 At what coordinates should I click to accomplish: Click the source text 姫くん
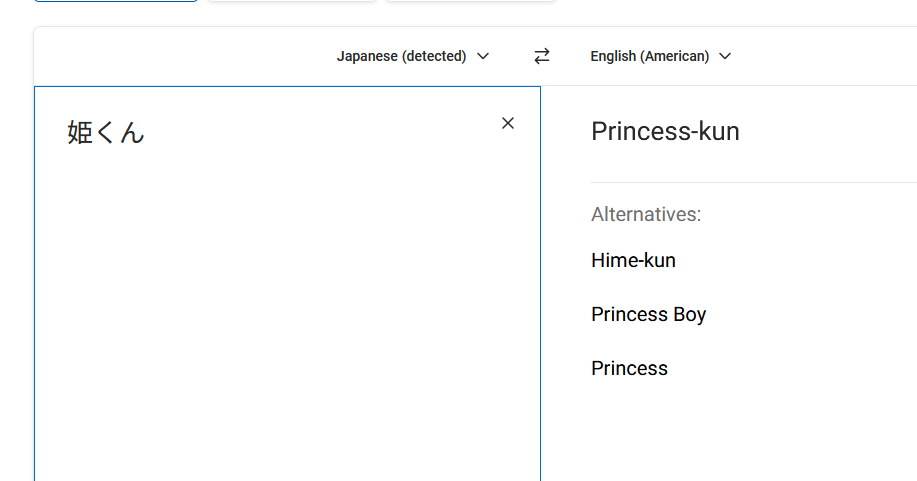click(105, 132)
